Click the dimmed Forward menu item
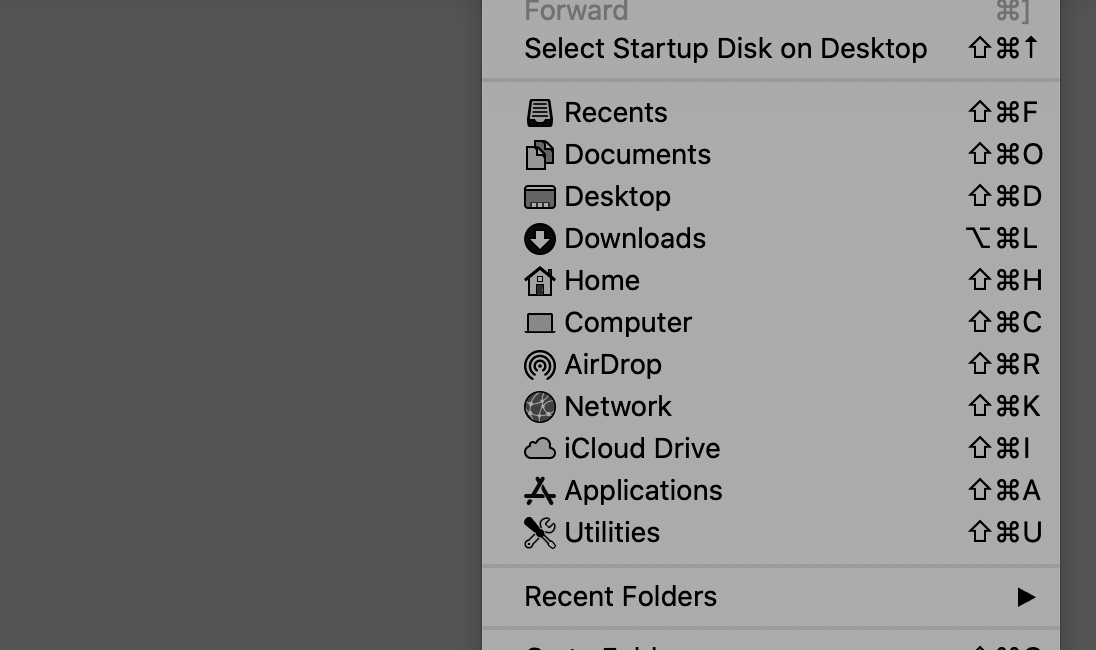 [x=771, y=11]
